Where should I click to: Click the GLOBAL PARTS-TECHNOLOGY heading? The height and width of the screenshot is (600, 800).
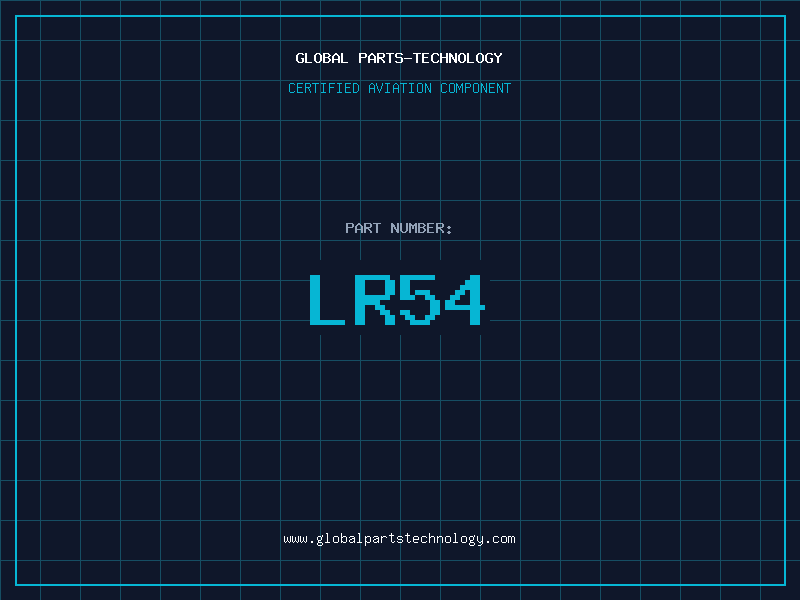tap(399, 58)
